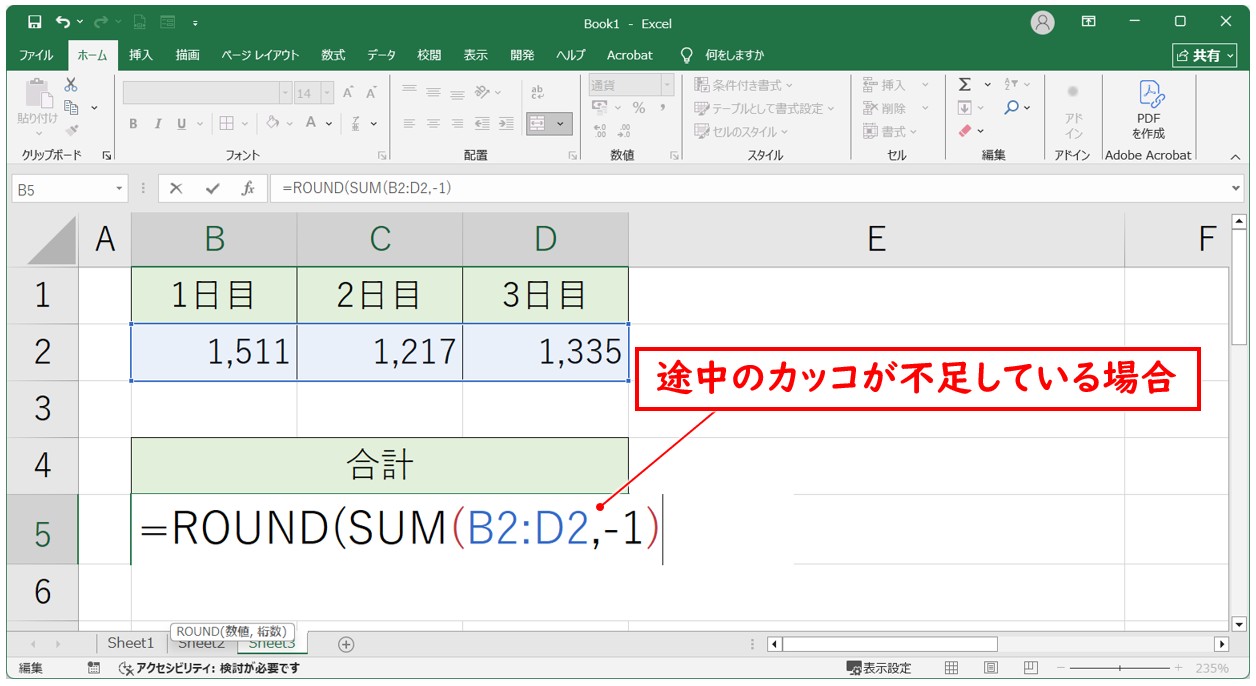
Task: Click the 表示設定 display settings button
Action: (x=879, y=668)
